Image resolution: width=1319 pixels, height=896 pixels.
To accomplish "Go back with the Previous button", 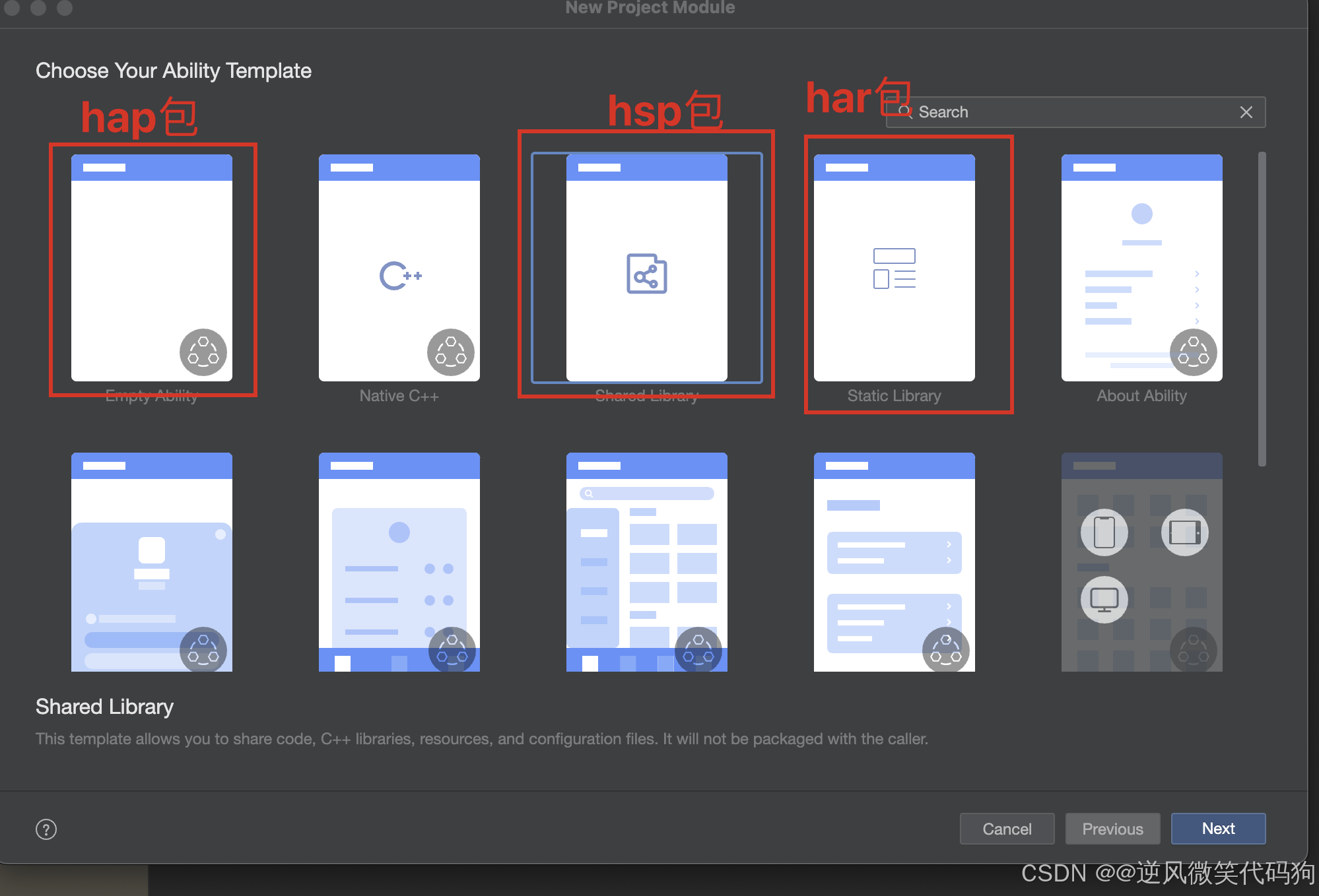I will pyautogui.click(x=1112, y=829).
